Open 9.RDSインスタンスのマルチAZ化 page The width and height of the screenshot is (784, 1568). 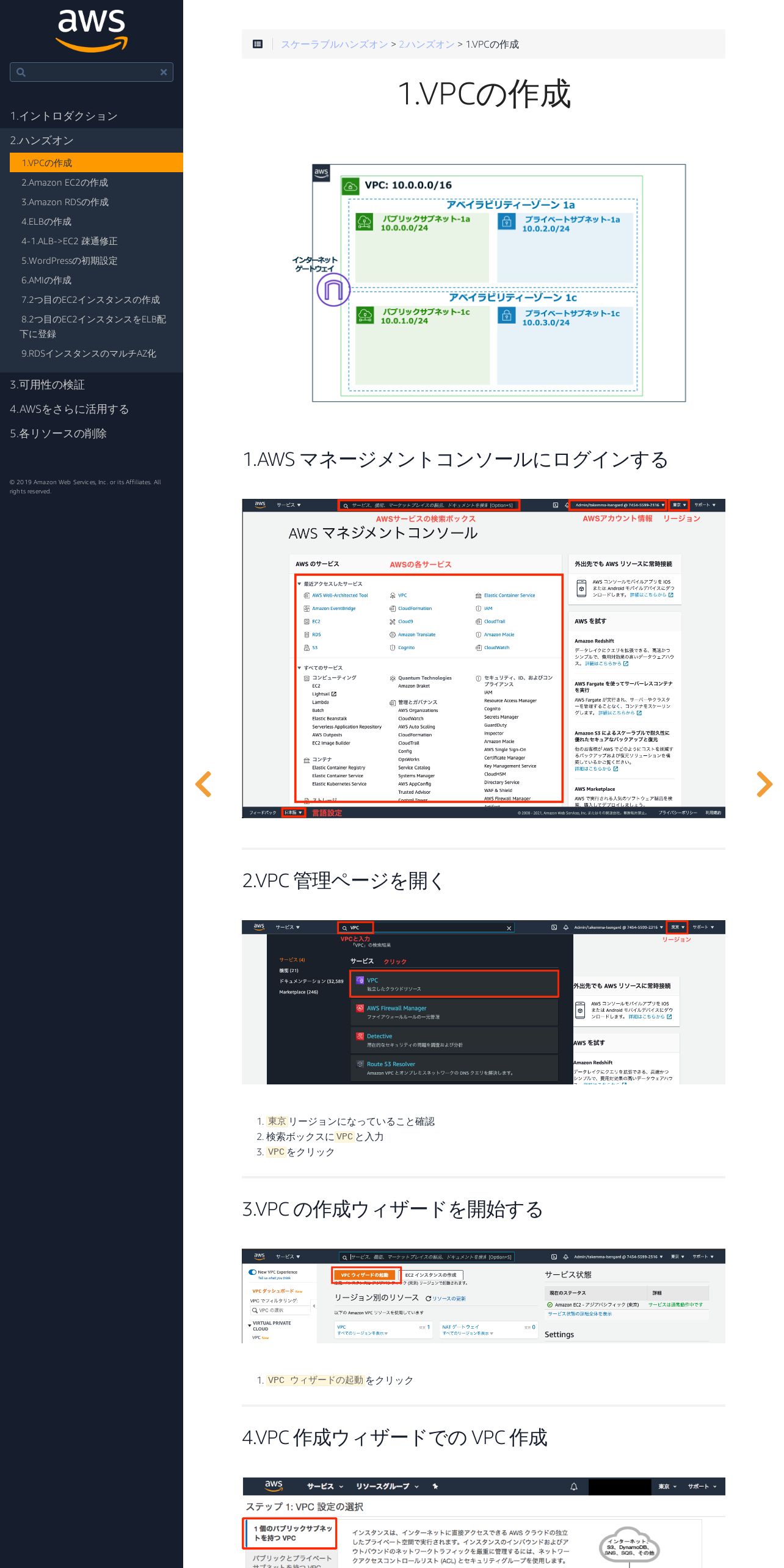(89, 354)
